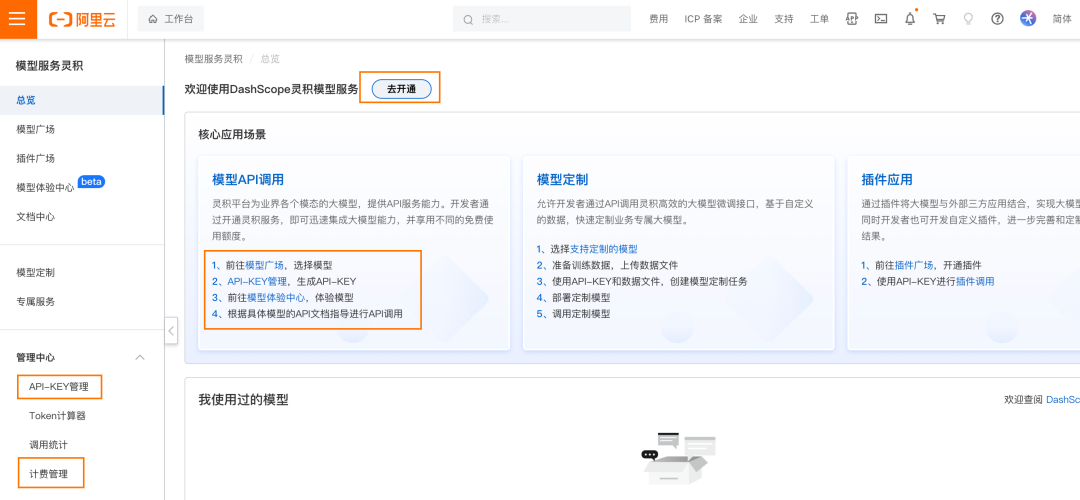Open the user avatar menu

[1028, 19]
